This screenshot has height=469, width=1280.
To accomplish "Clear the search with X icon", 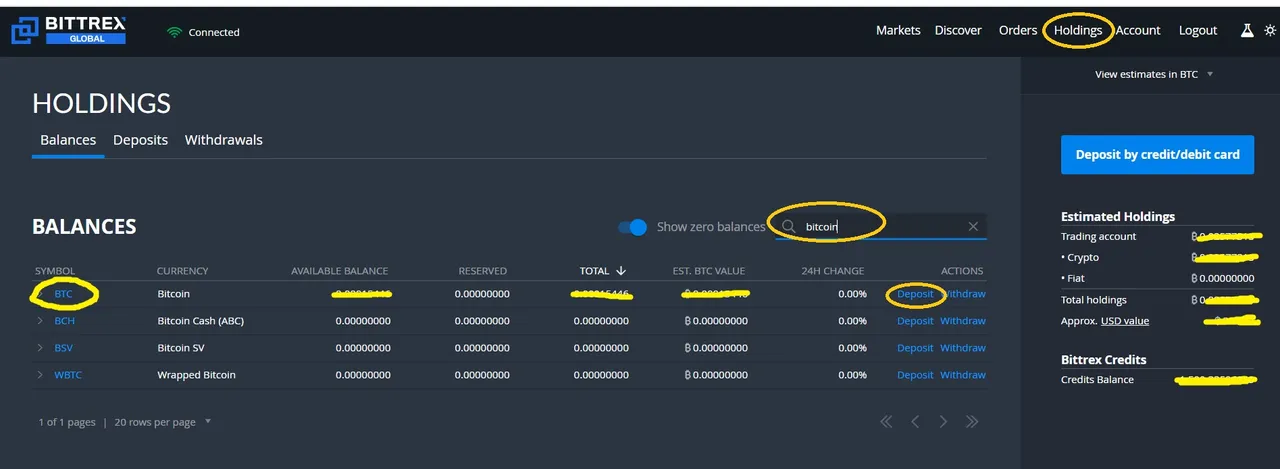I will pos(973,227).
